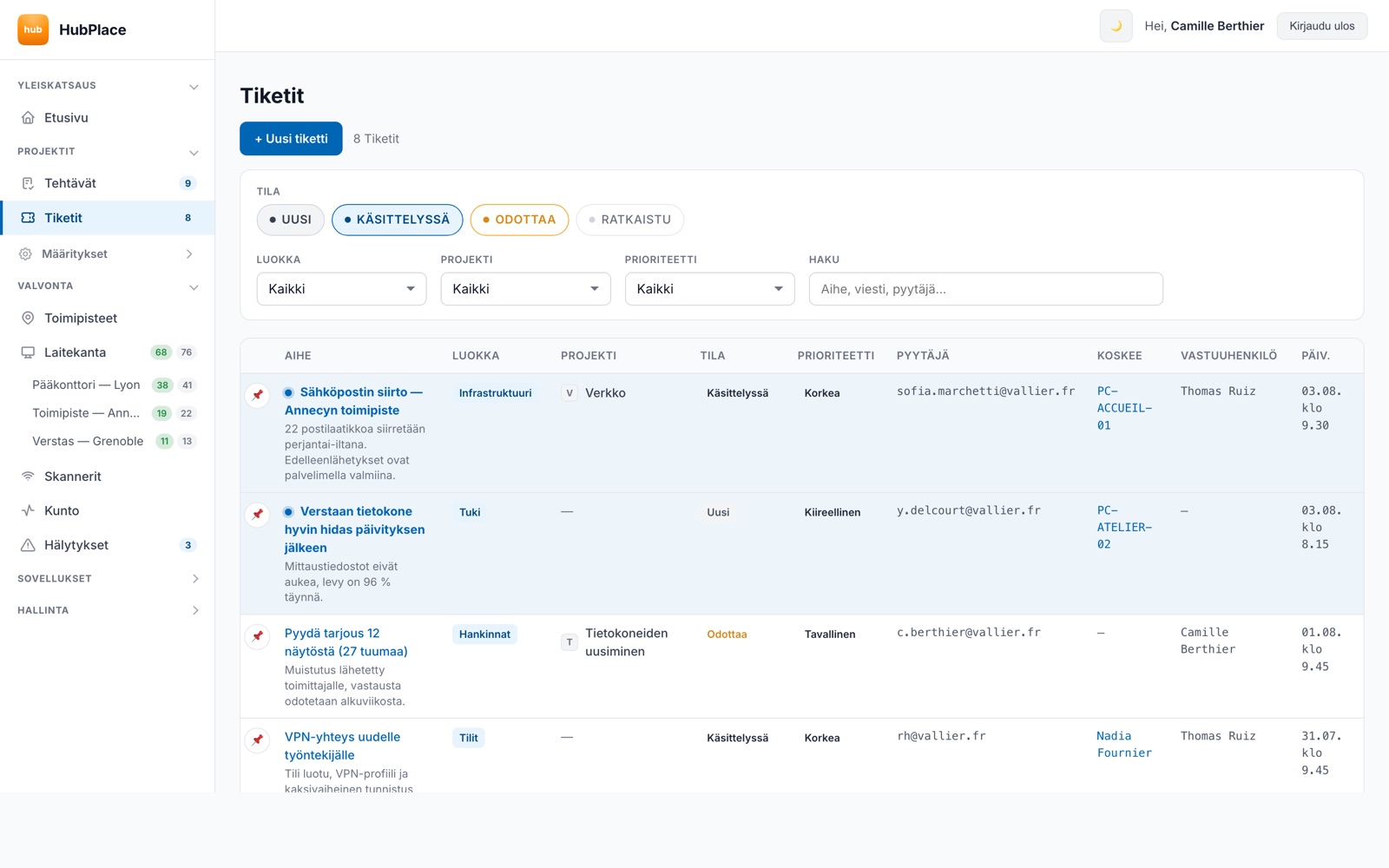The image size is (1389, 868).
Task: Open Etusivu in the sidebar
Action: 108,118
